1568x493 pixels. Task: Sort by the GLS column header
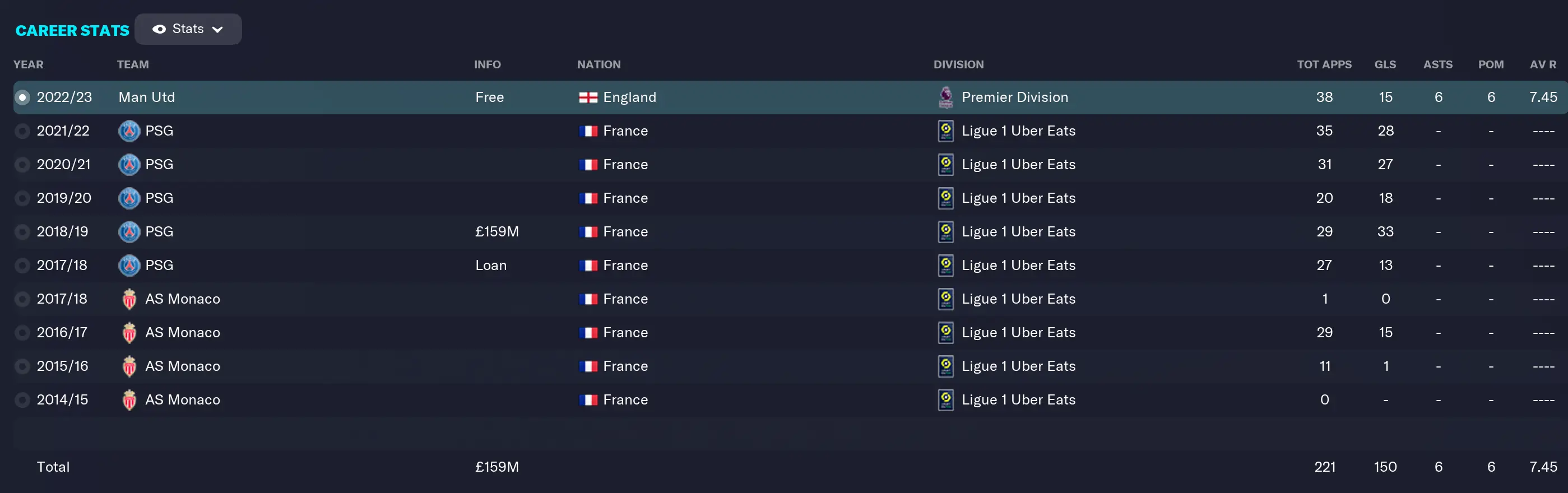tap(1385, 64)
